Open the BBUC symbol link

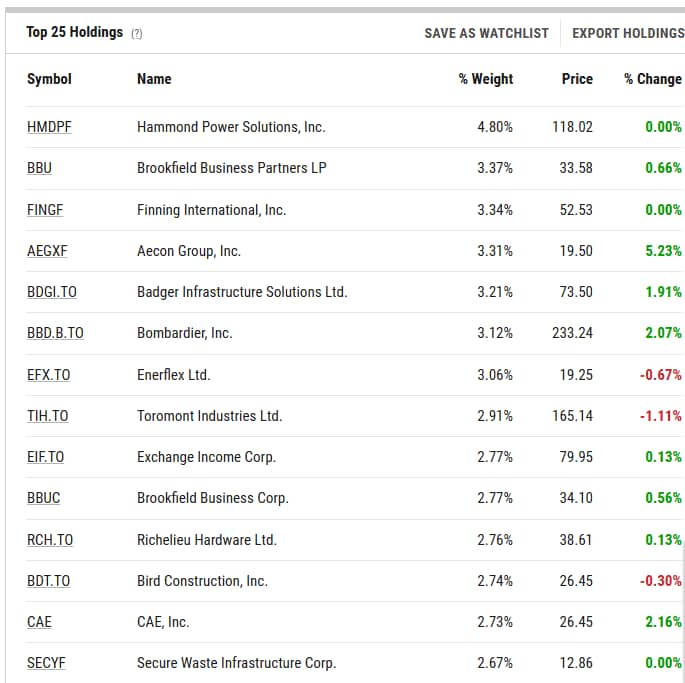click(x=45, y=498)
